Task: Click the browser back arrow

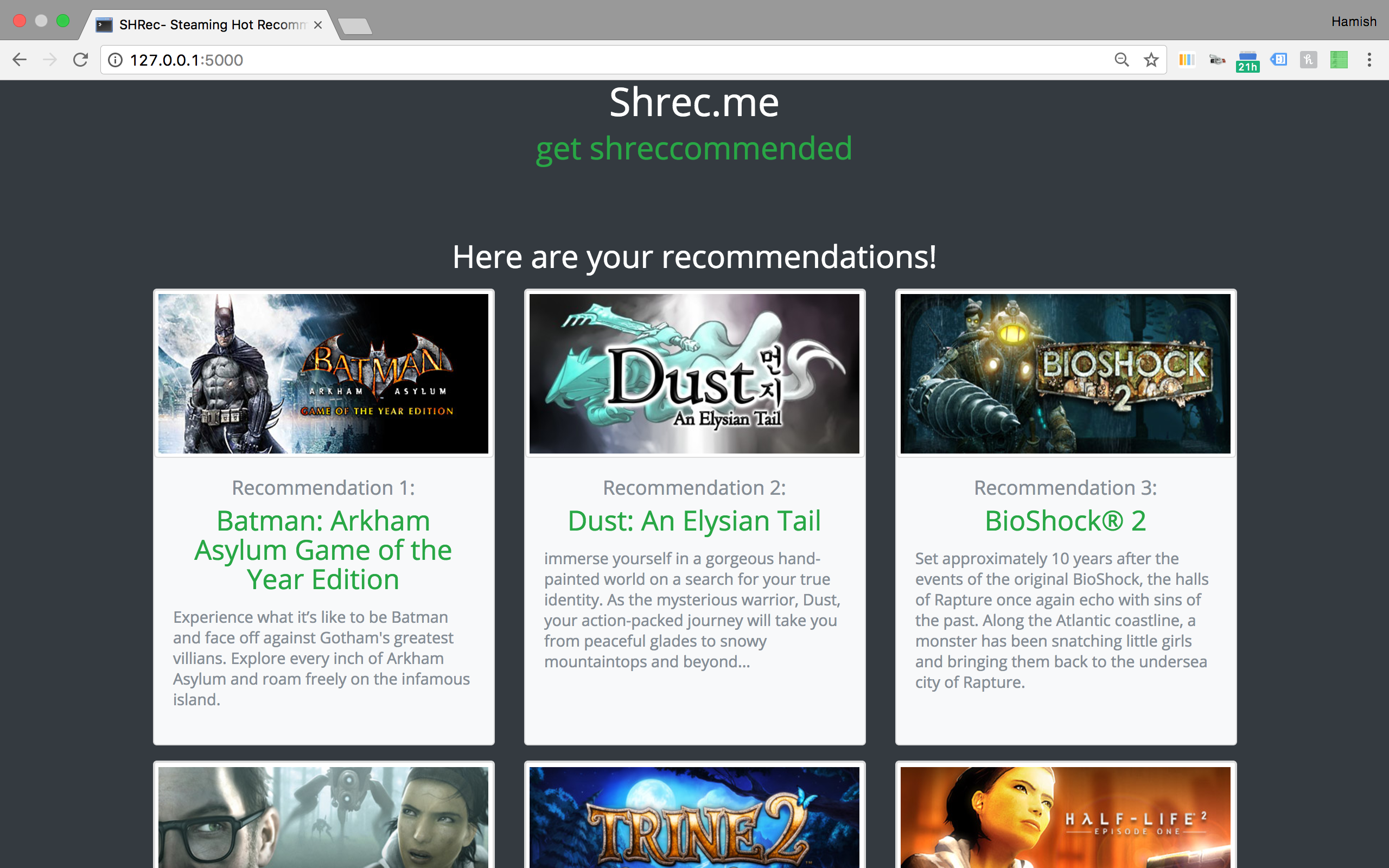Action: point(20,60)
